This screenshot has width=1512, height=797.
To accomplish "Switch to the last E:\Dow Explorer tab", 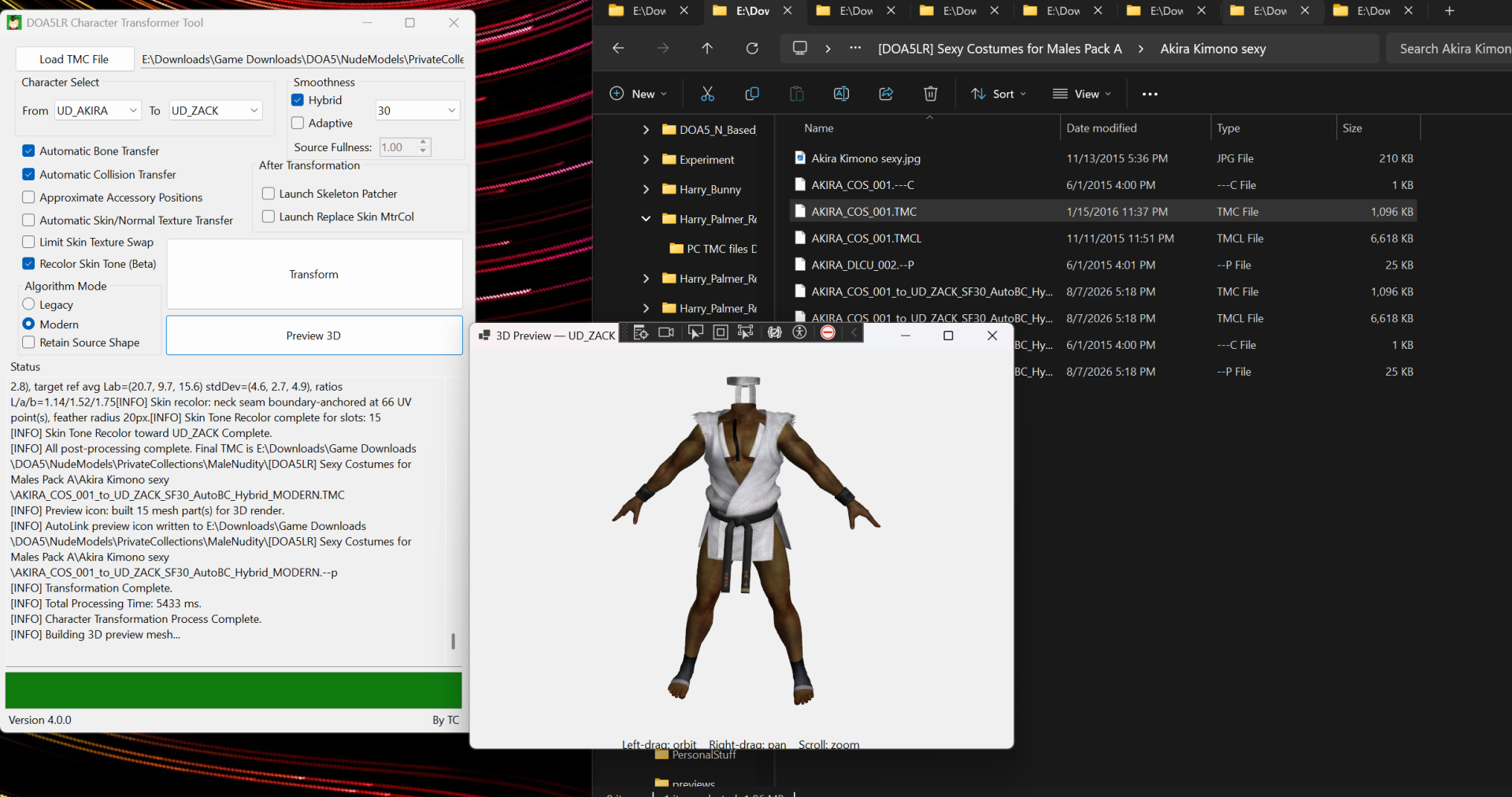I will (x=1373, y=11).
